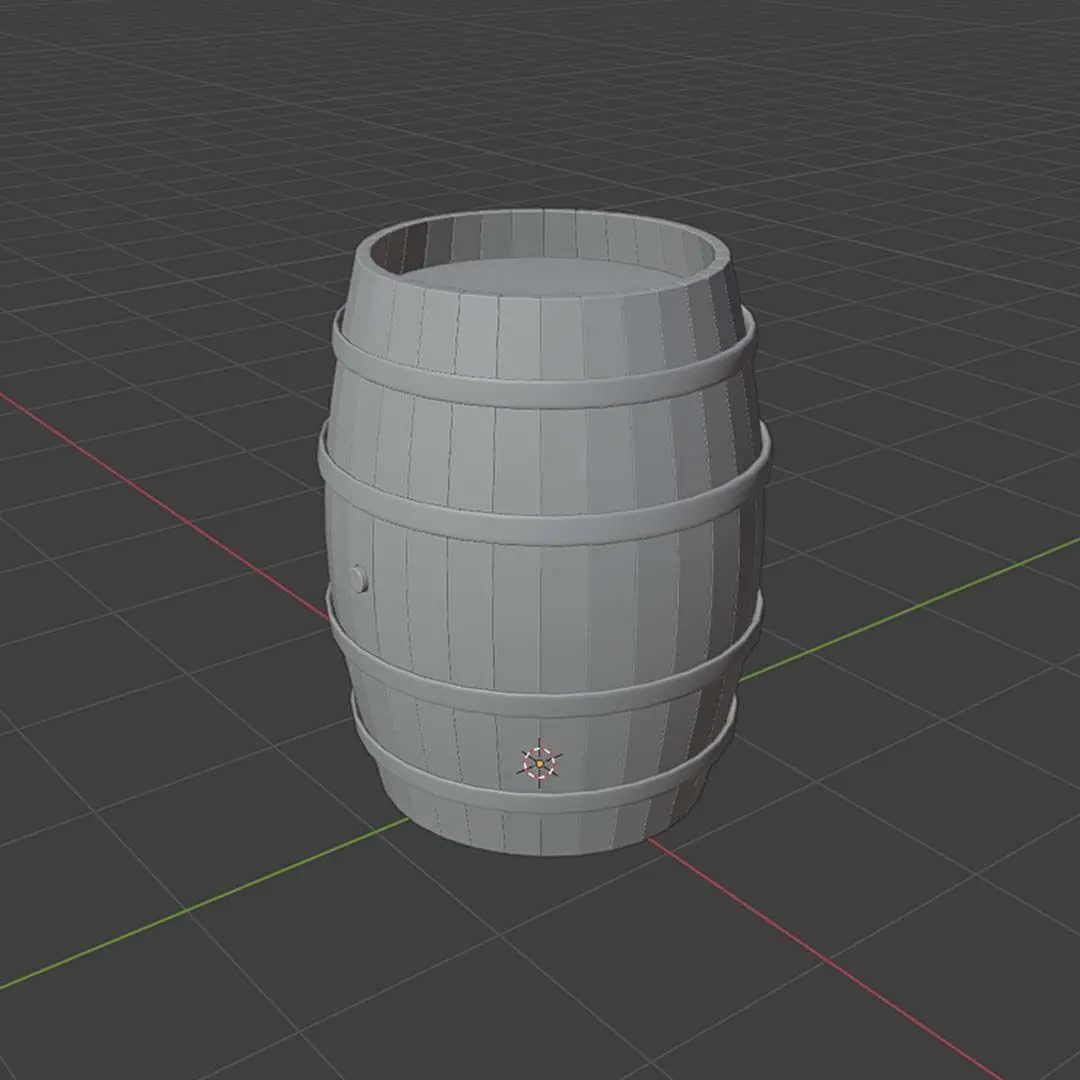
Task: Click the recessed flat lid inside barrel top
Action: pos(544,278)
